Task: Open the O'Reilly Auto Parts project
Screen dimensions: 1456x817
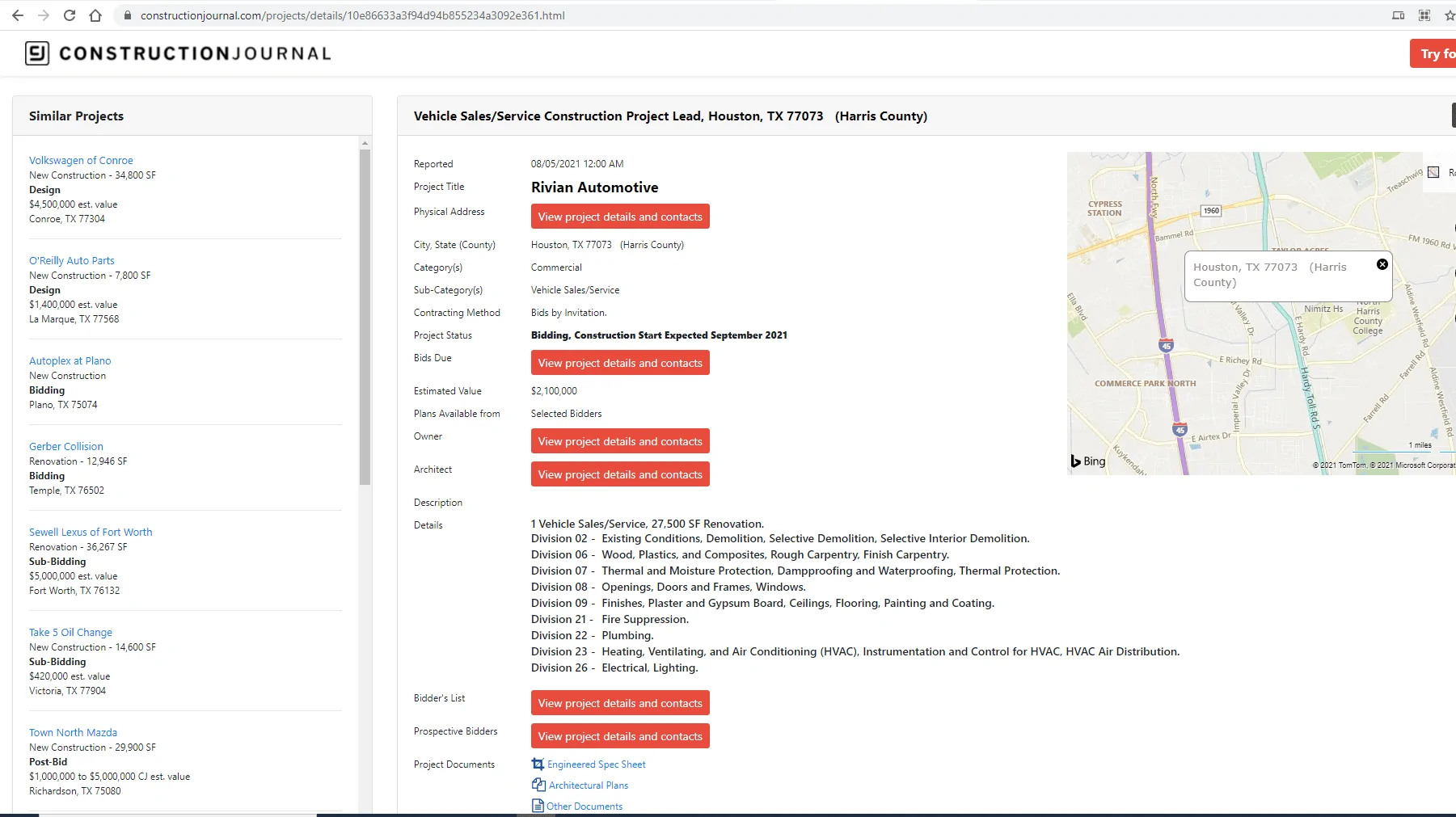Action: coord(72,260)
